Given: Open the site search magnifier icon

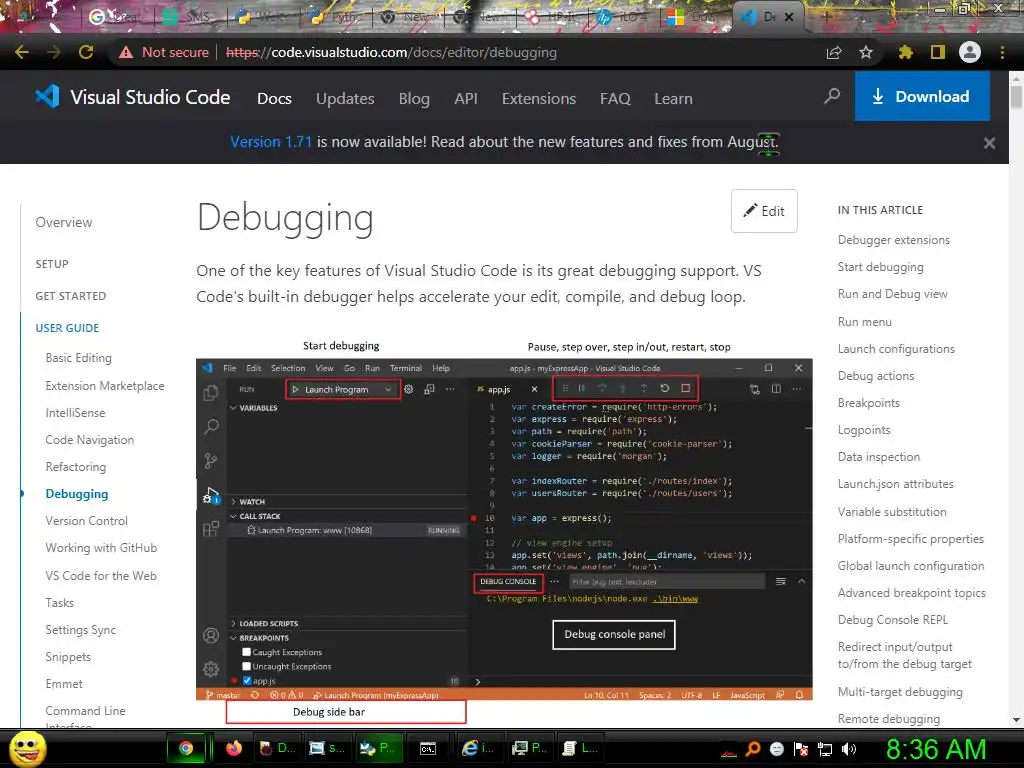Looking at the screenshot, I should 832,97.
